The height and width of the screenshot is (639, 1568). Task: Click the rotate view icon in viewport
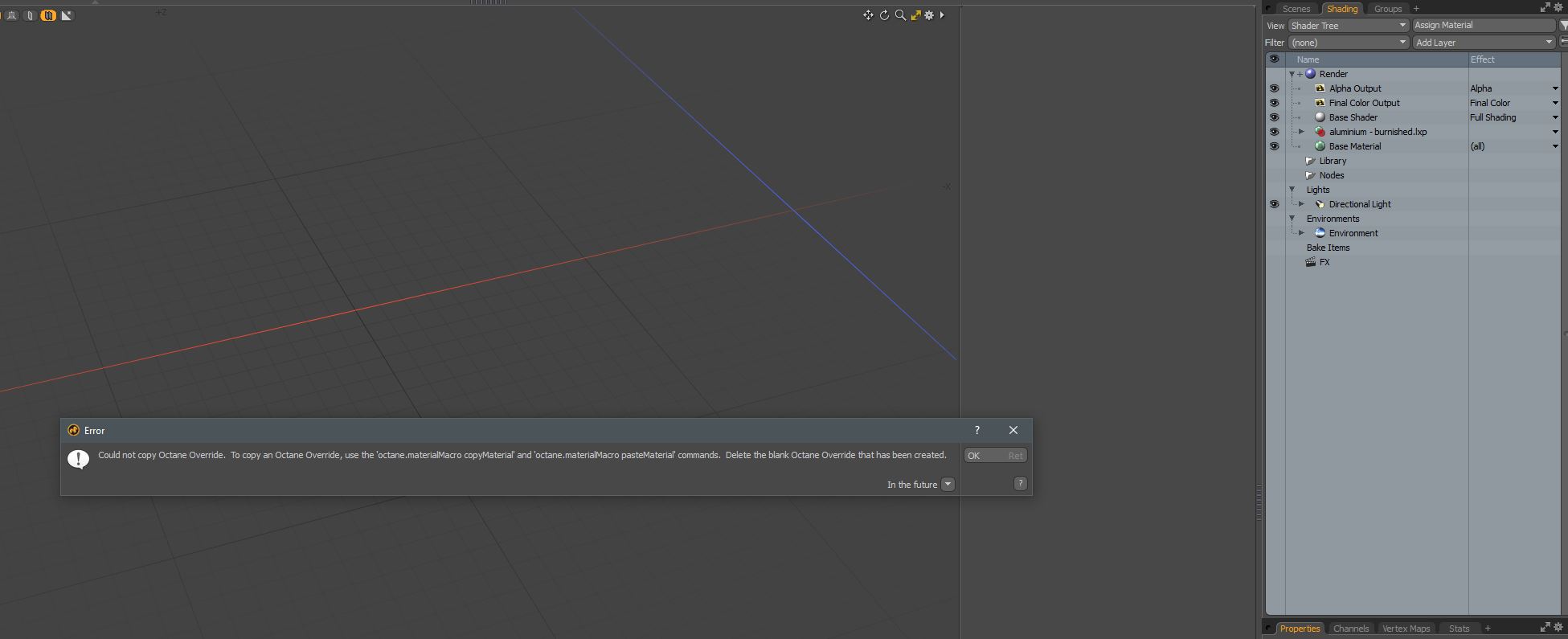[x=884, y=15]
